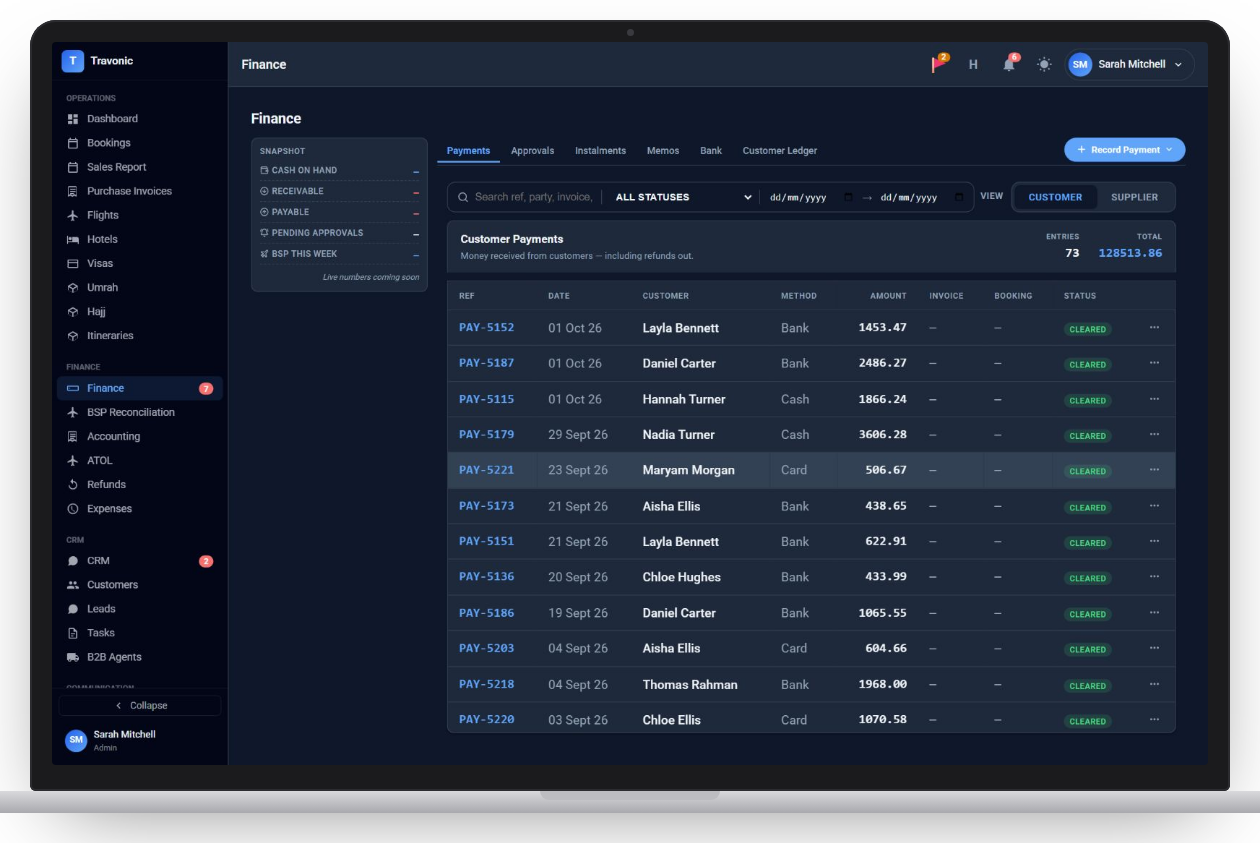Open Dashboard from the sidebar
This screenshot has height=843, width=1260.
(x=139, y=119)
